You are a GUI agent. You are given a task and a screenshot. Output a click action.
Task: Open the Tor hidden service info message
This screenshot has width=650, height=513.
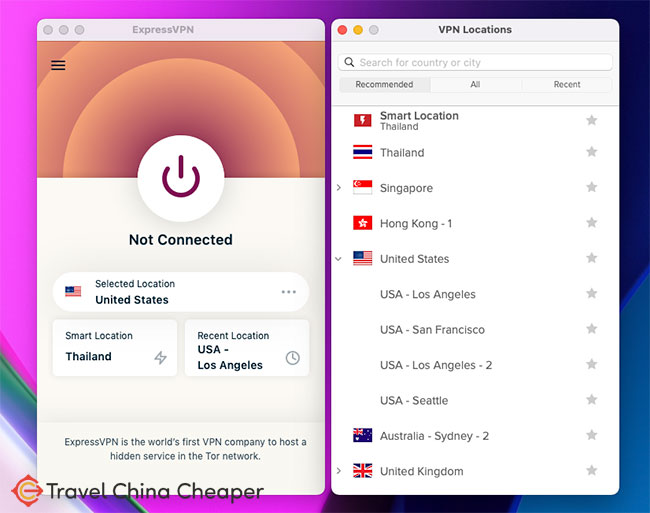pos(185,449)
